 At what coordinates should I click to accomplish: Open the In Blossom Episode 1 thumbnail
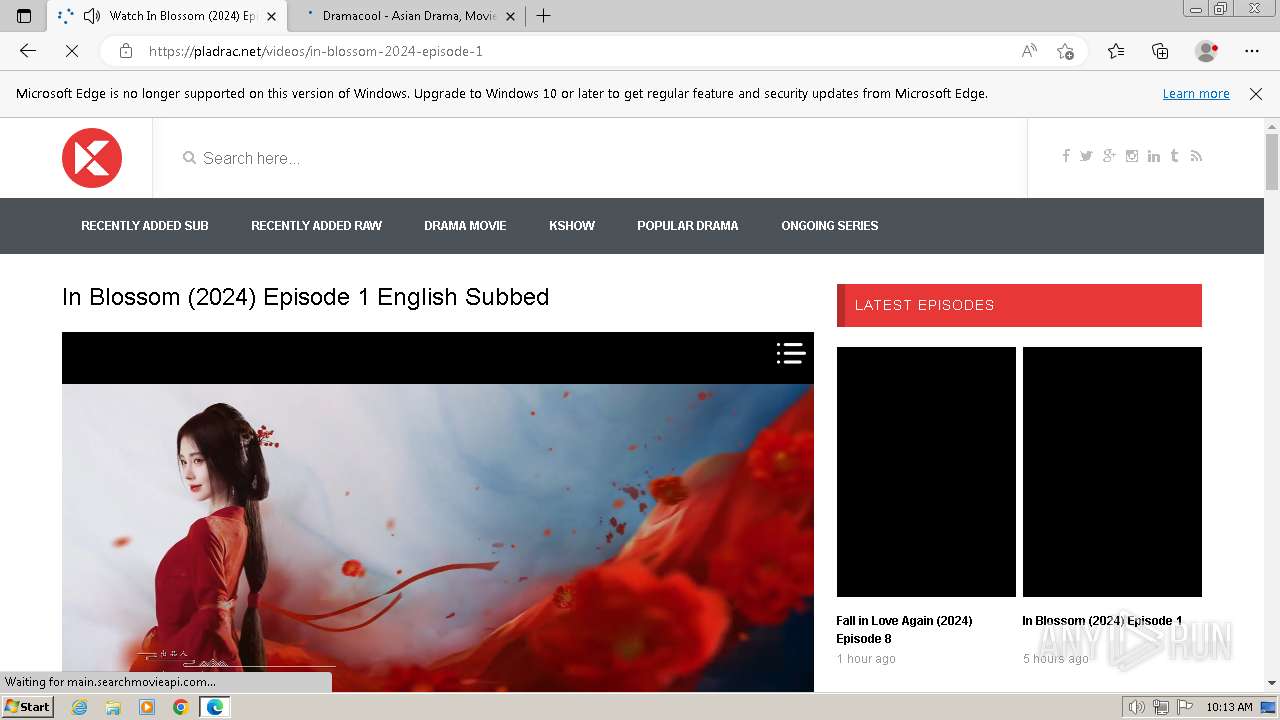1112,472
